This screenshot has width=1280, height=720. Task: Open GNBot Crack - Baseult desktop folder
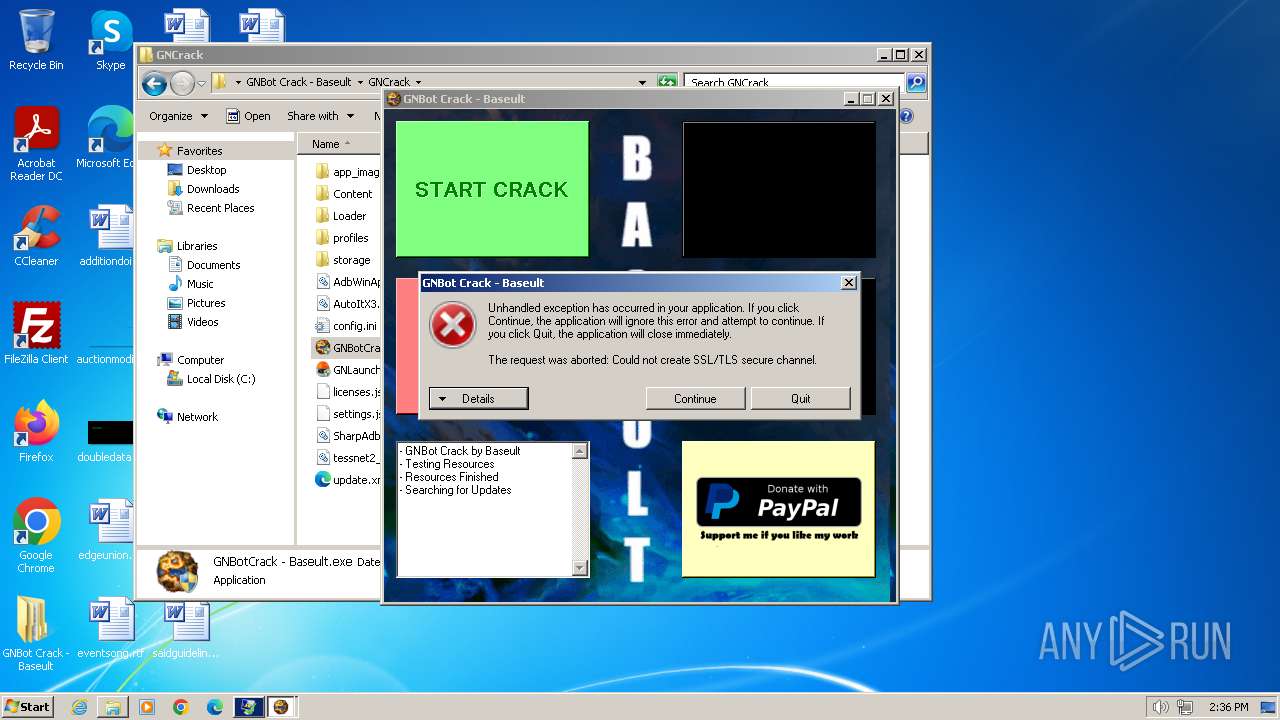[x=36, y=634]
